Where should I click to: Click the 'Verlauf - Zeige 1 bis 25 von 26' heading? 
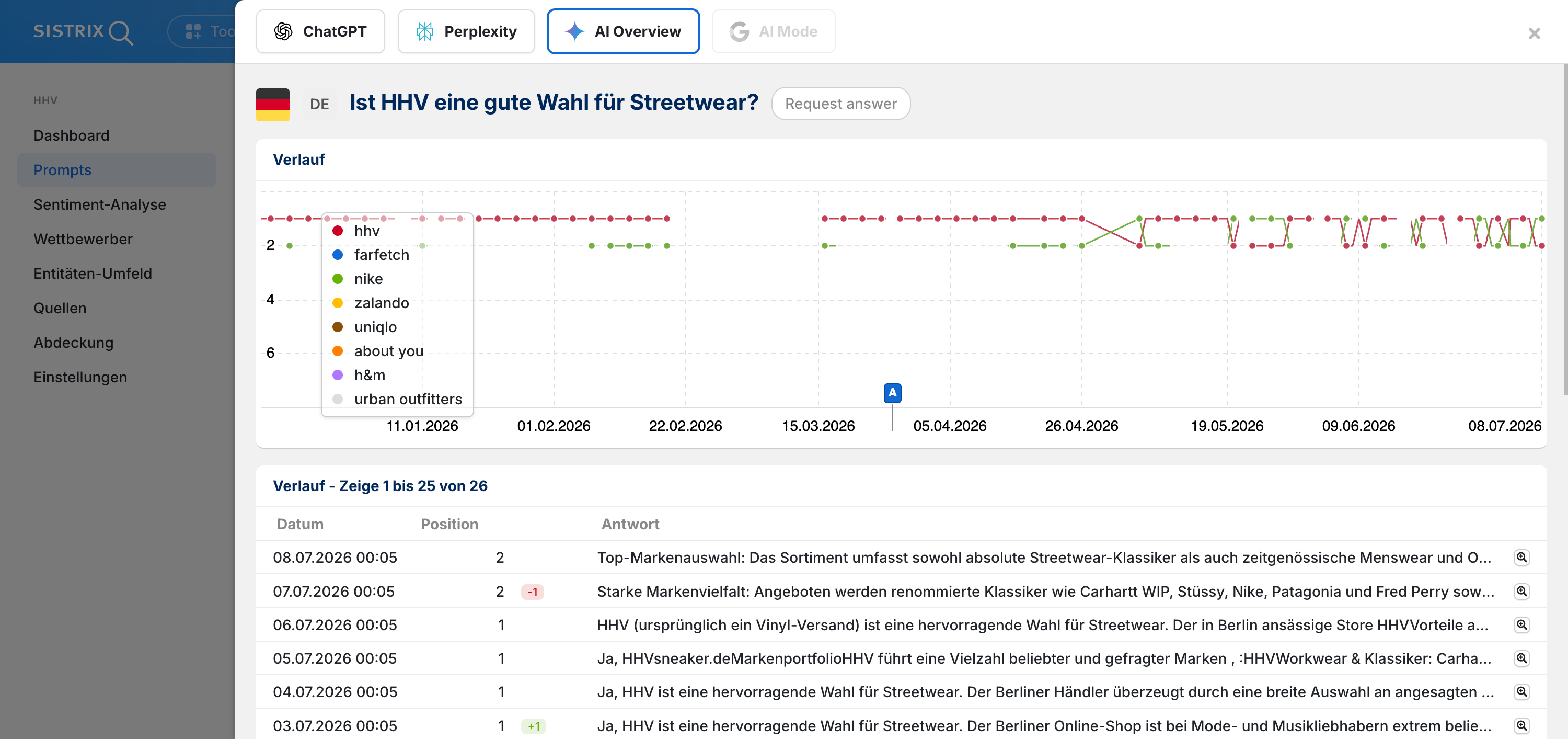pos(380,485)
